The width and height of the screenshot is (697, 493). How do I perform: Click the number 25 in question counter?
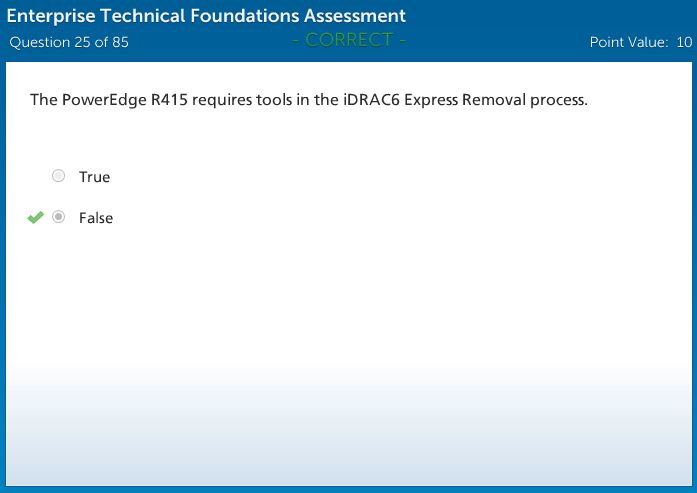[x=83, y=42]
